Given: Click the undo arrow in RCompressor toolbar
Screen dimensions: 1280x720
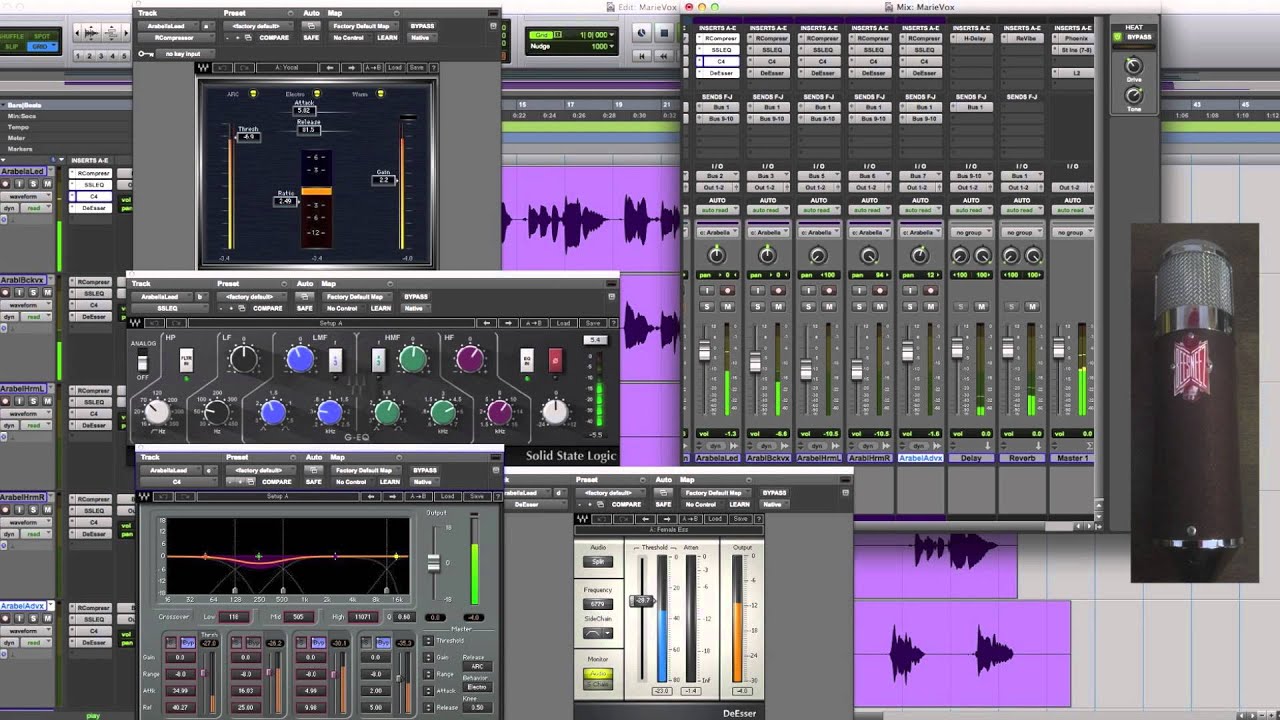Looking at the screenshot, I should point(225,68).
